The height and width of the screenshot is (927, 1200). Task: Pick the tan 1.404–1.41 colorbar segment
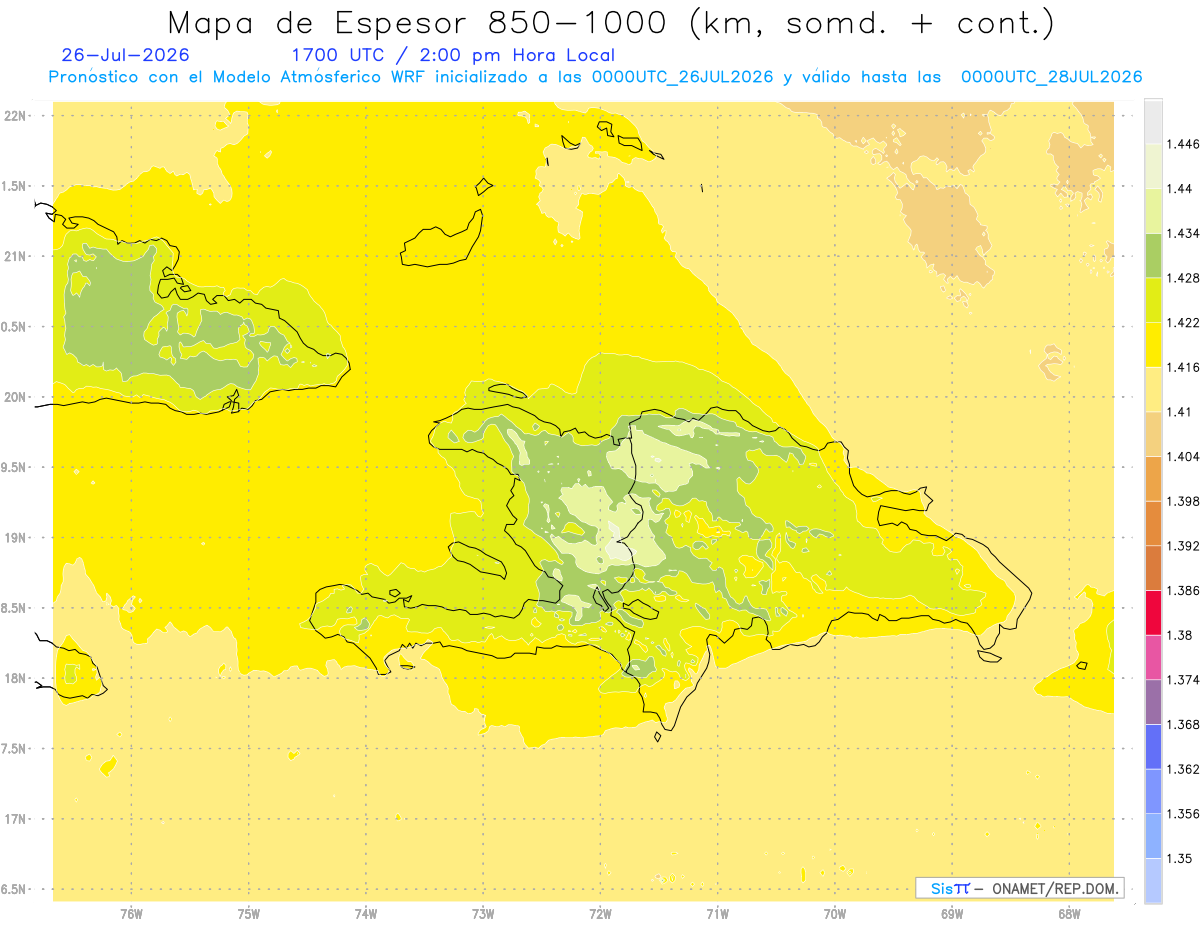(x=1153, y=433)
